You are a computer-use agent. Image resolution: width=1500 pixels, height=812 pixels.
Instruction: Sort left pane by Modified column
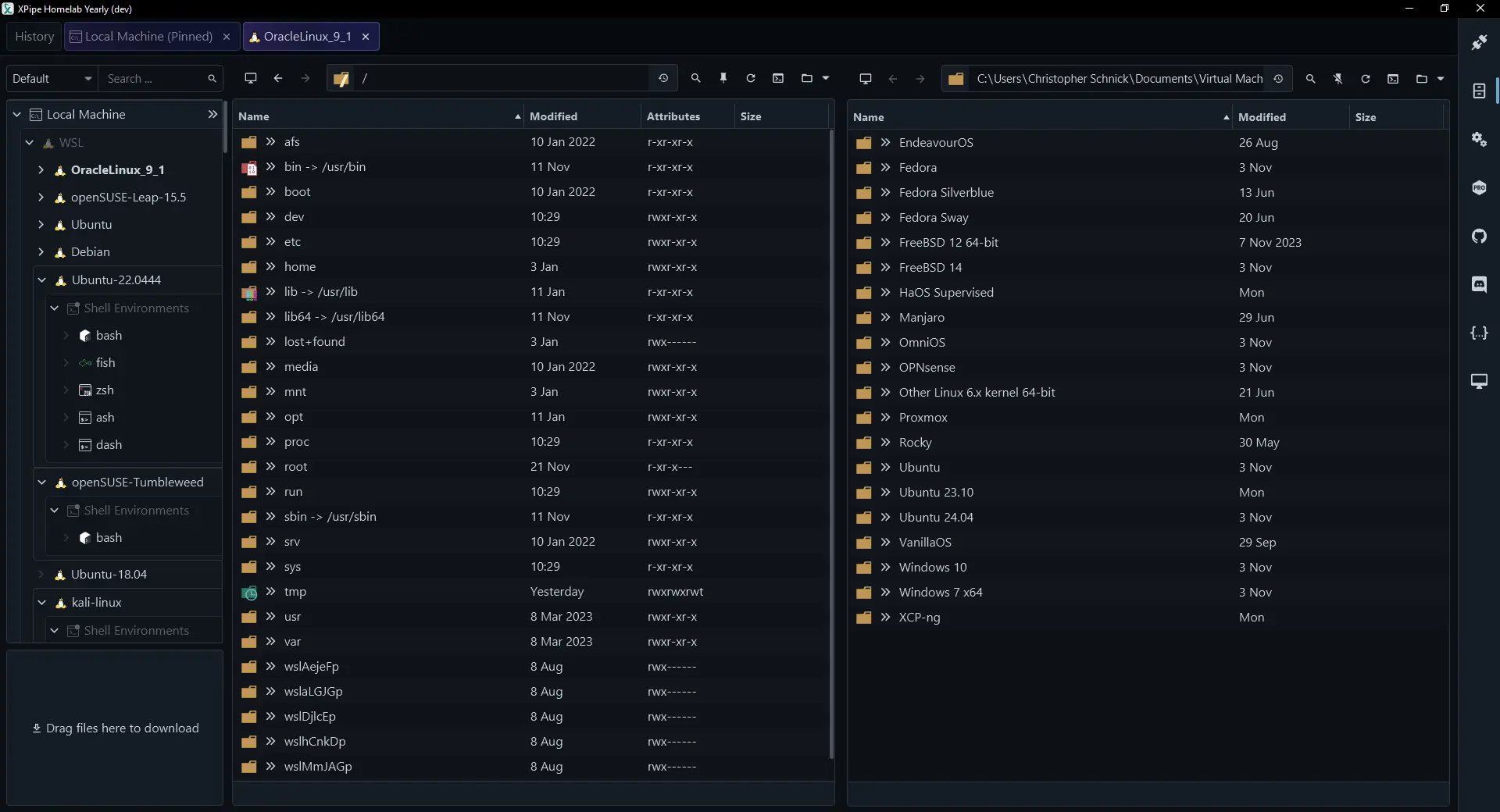[582, 116]
